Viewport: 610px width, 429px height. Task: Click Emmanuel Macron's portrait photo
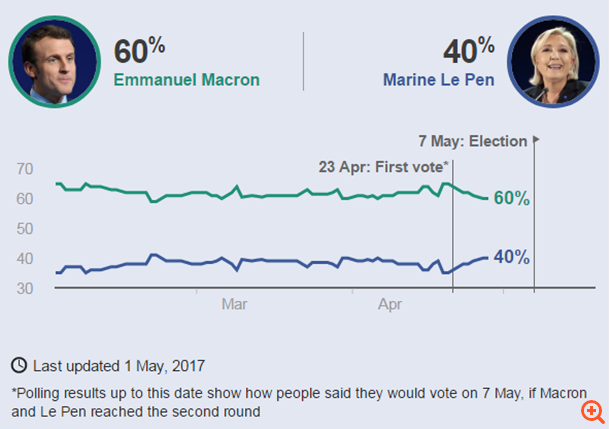[x=55, y=61]
